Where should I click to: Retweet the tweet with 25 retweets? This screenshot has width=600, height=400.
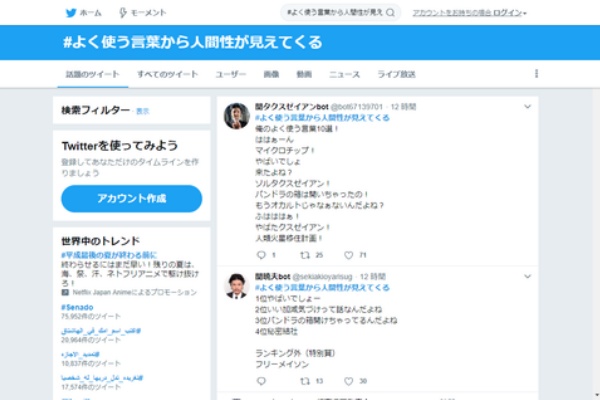tap(305, 255)
